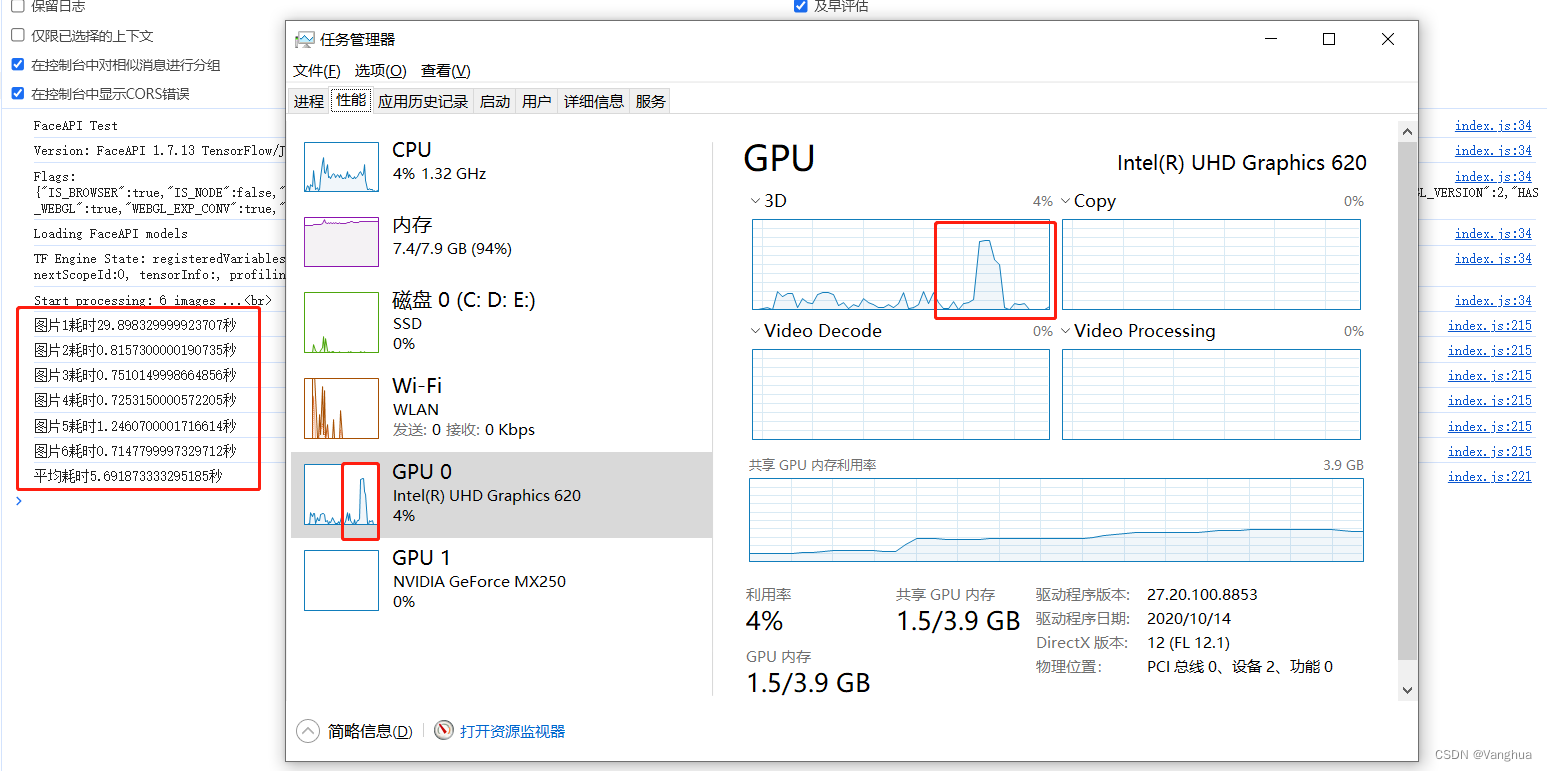Switch to the 应用历史记录 tab

(423, 101)
